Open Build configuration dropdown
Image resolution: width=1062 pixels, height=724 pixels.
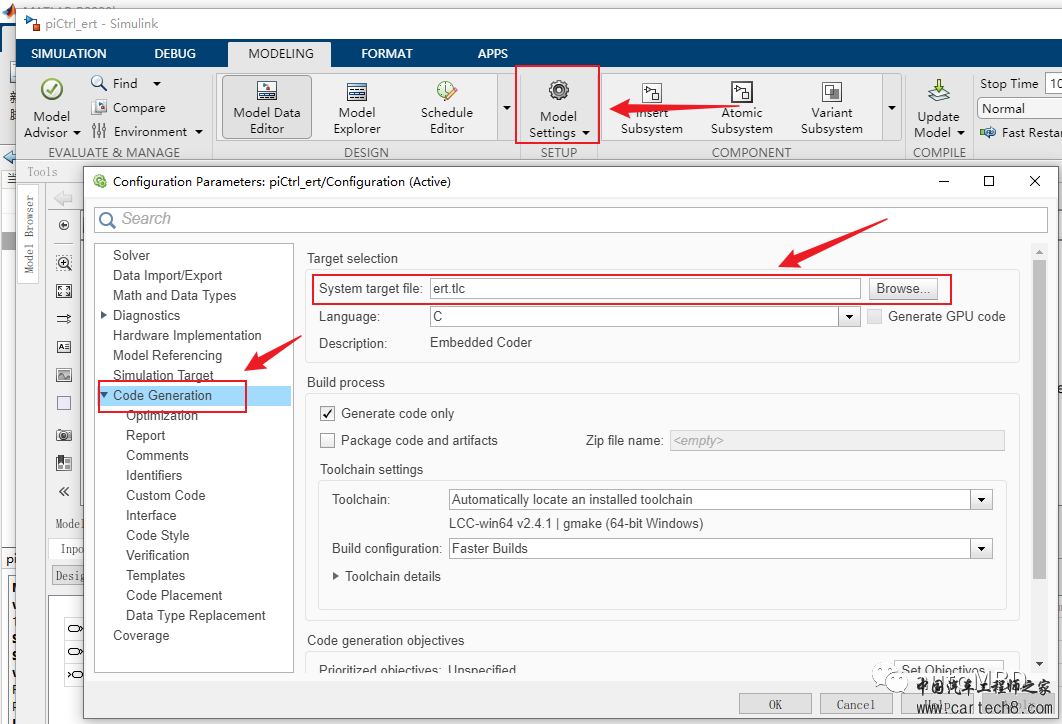(x=981, y=549)
